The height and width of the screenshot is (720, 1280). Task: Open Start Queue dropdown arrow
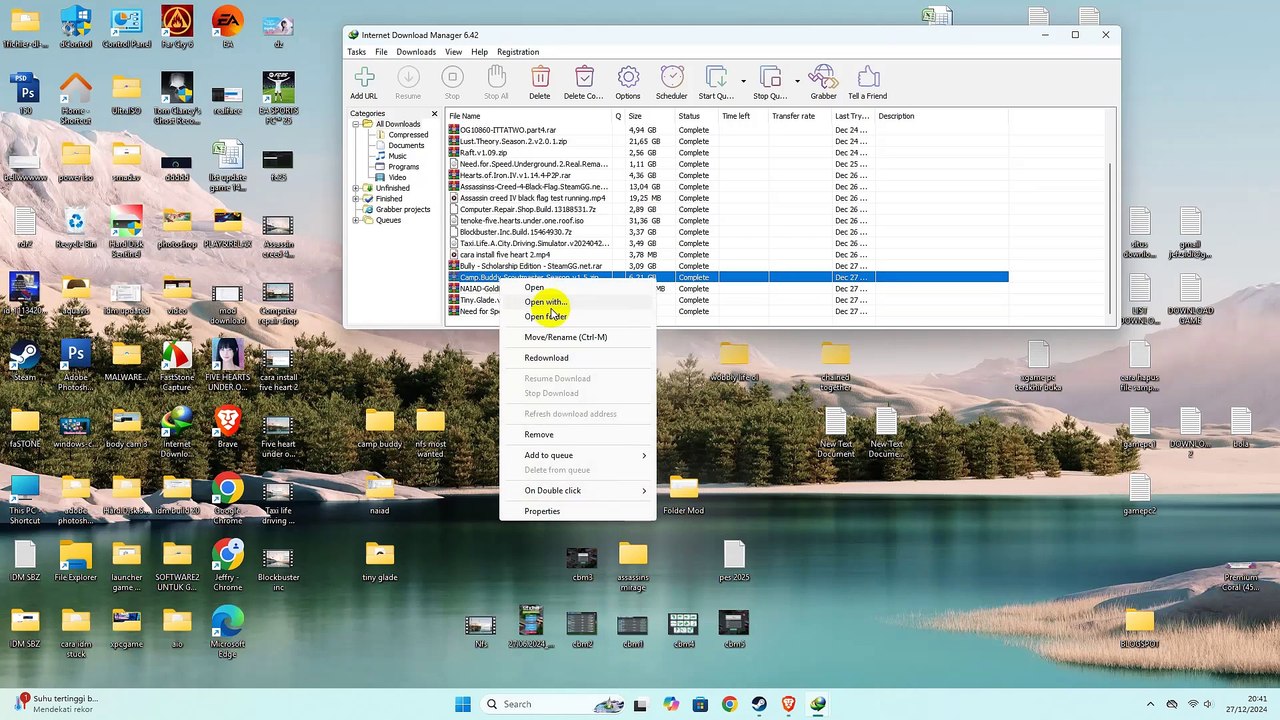click(743, 81)
